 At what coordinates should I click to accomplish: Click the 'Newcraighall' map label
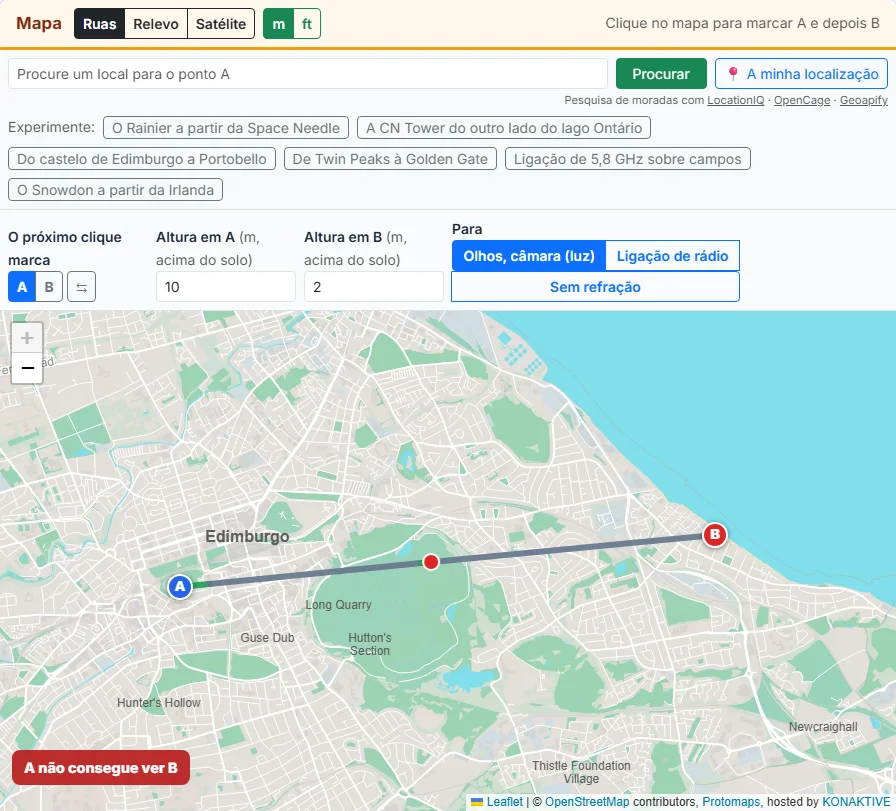click(x=823, y=726)
